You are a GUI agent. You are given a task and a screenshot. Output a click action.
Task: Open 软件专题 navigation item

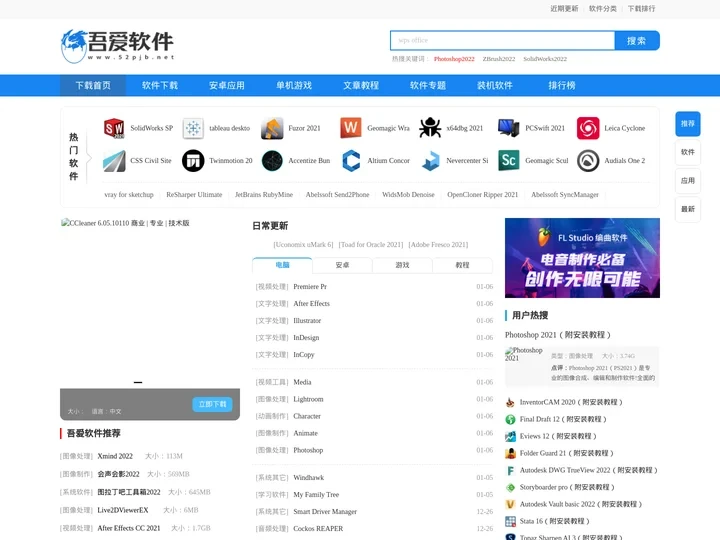(x=428, y=85)
